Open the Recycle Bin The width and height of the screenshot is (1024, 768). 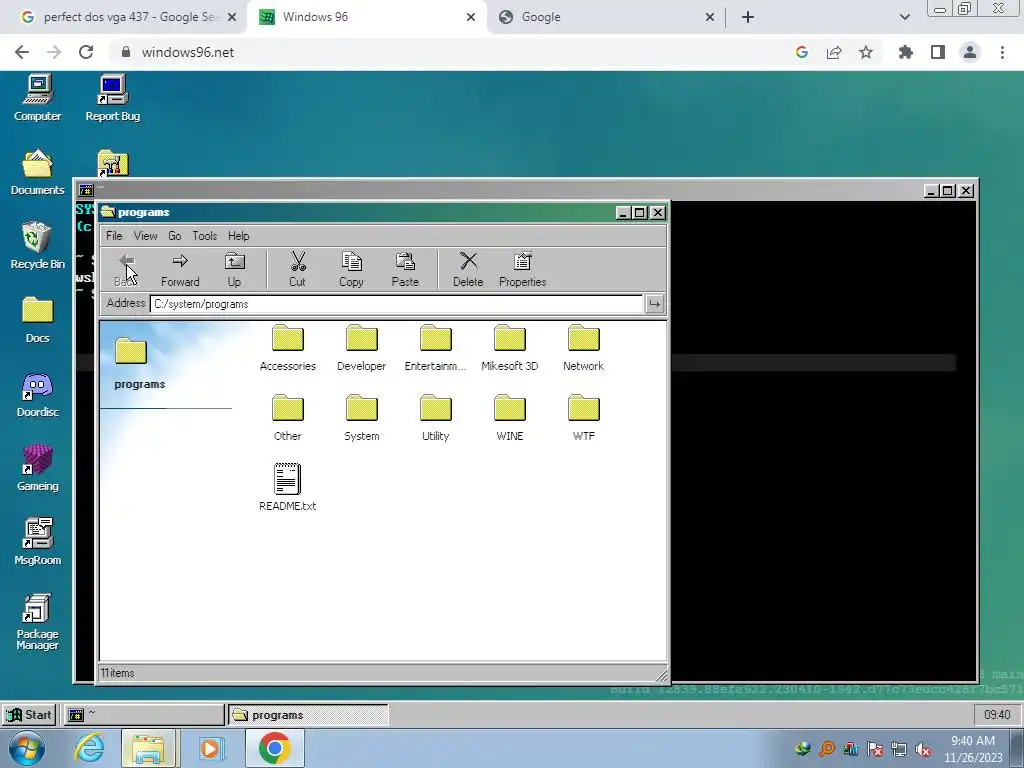37,246
